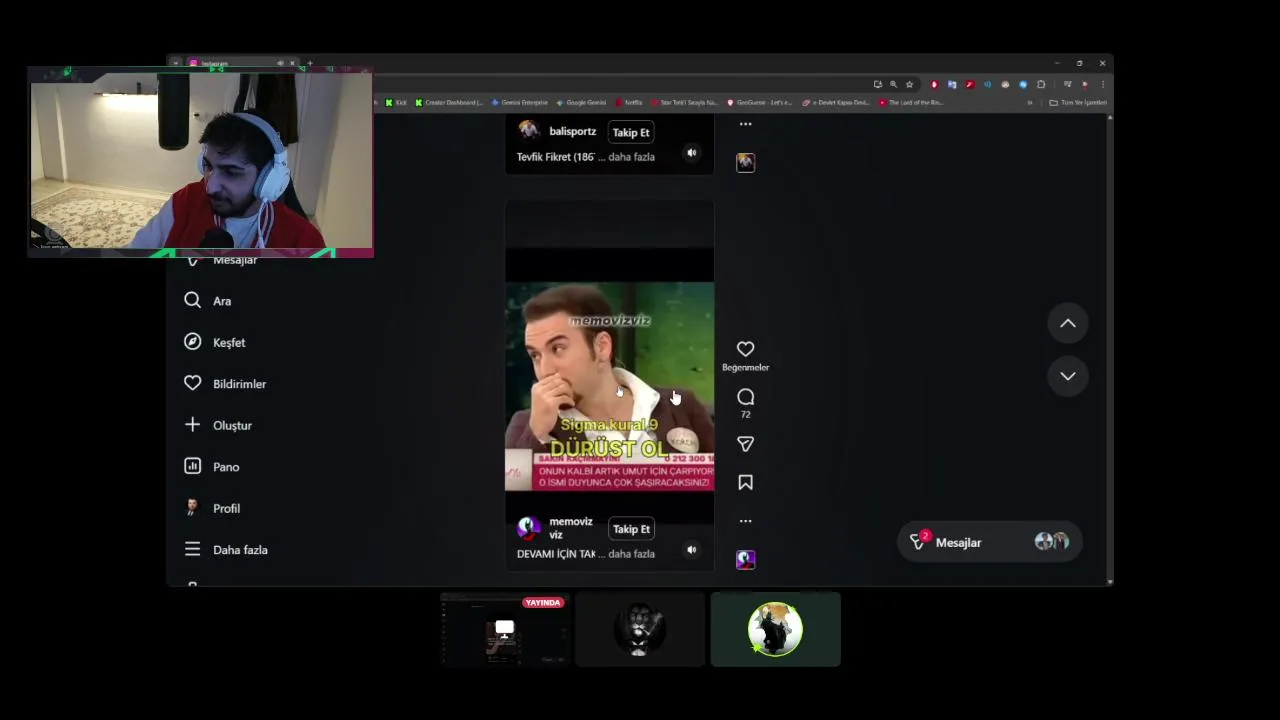Save the memoviz reel with bookmark
The image size is (1280, 720).
[x=745, y=483]
